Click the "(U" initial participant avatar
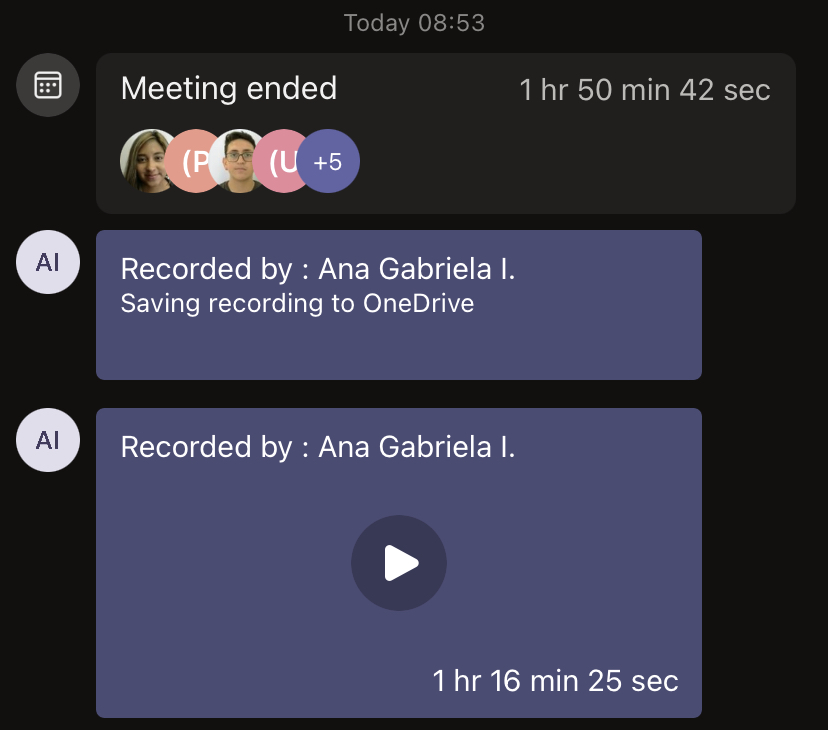The width and height of the screenshot is (828, 730). pos(281,161)
